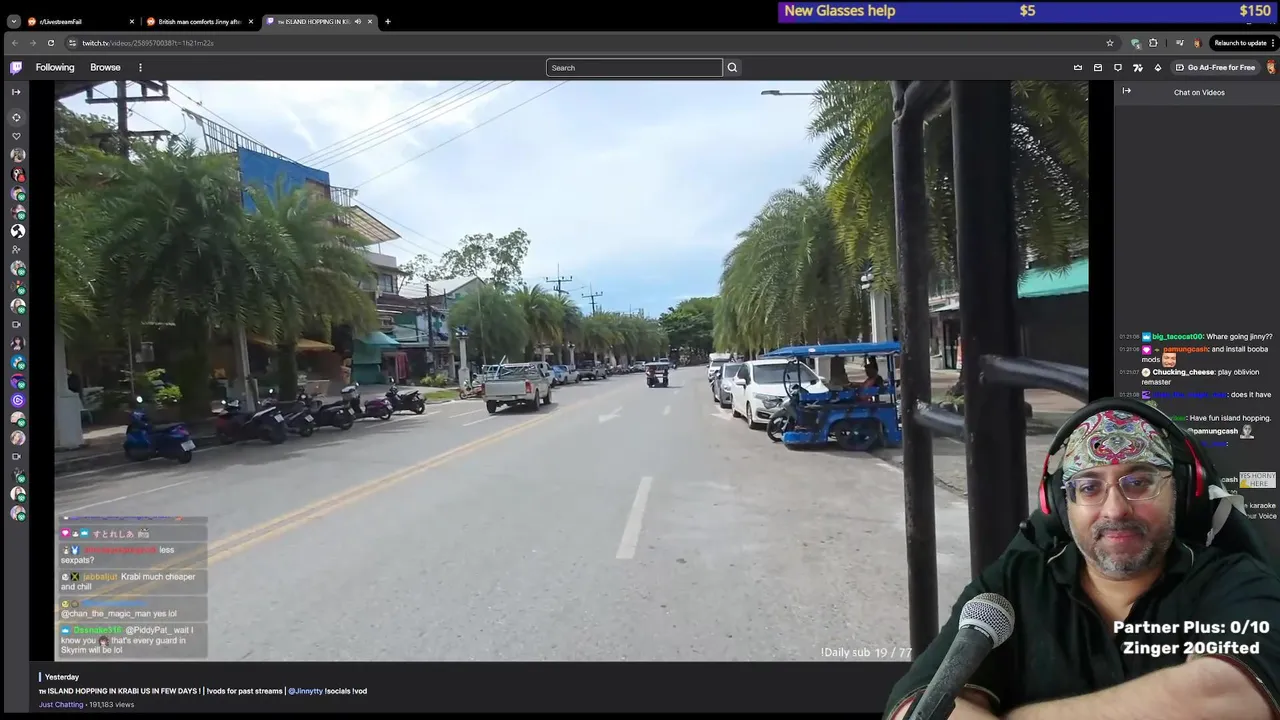Click the add-friends person icon in sidebar

(16, 249)
